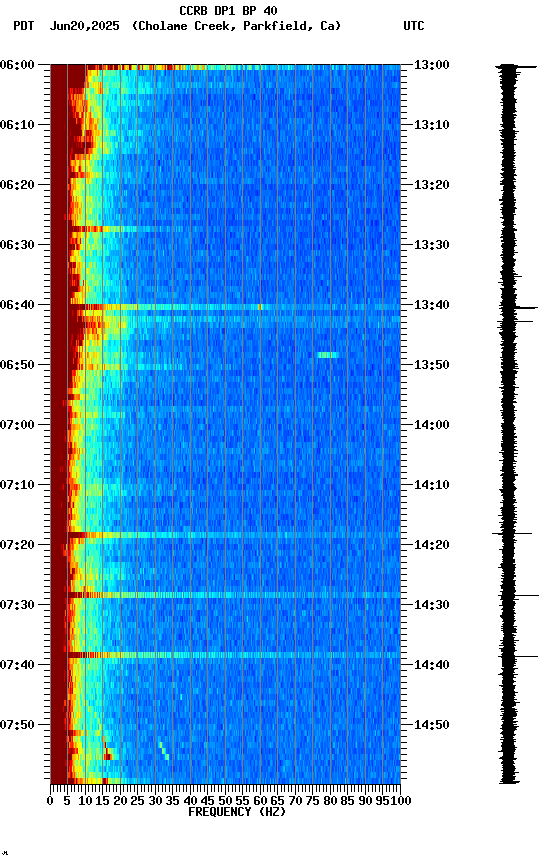The width and height of the screenshot is (552, 864).
Task: Click the 07:10 PDT time tick label
Action: pyautogui.click(x=17, y=485)
